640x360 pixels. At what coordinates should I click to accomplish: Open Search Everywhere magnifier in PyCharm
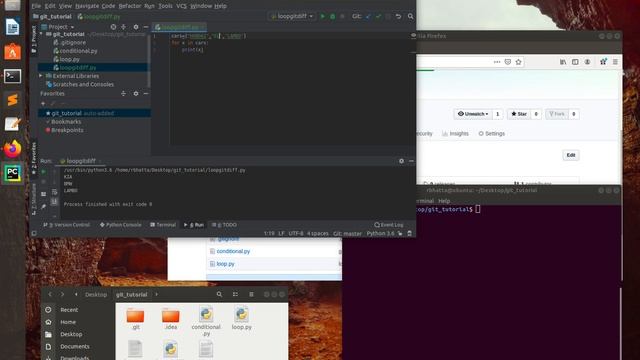(410, 16)
